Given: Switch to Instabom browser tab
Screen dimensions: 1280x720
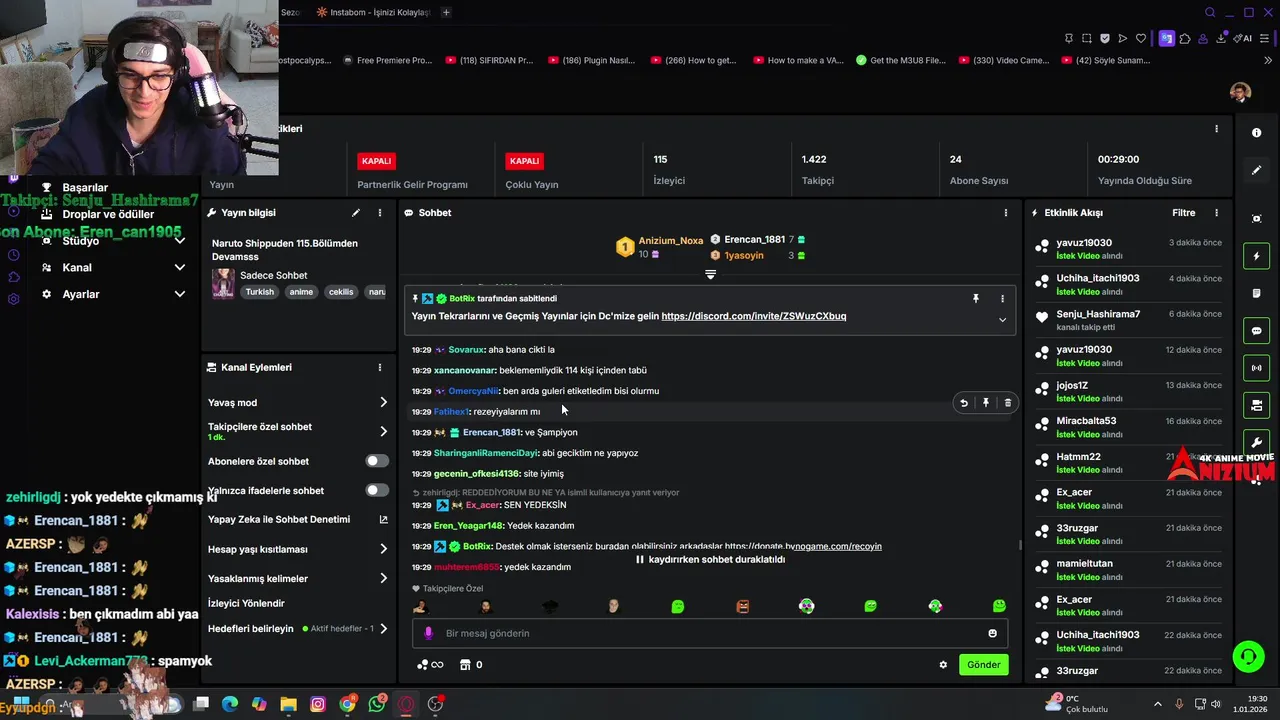Looking at the screenshot, I should click(x=373, y=12).
